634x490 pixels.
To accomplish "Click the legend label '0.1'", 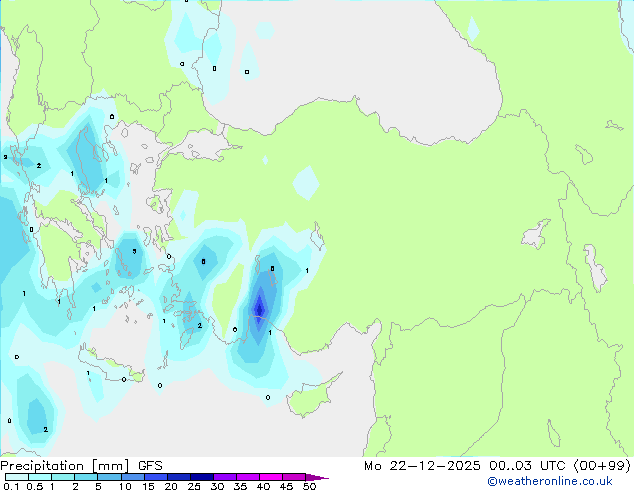I will coord(11,486).
